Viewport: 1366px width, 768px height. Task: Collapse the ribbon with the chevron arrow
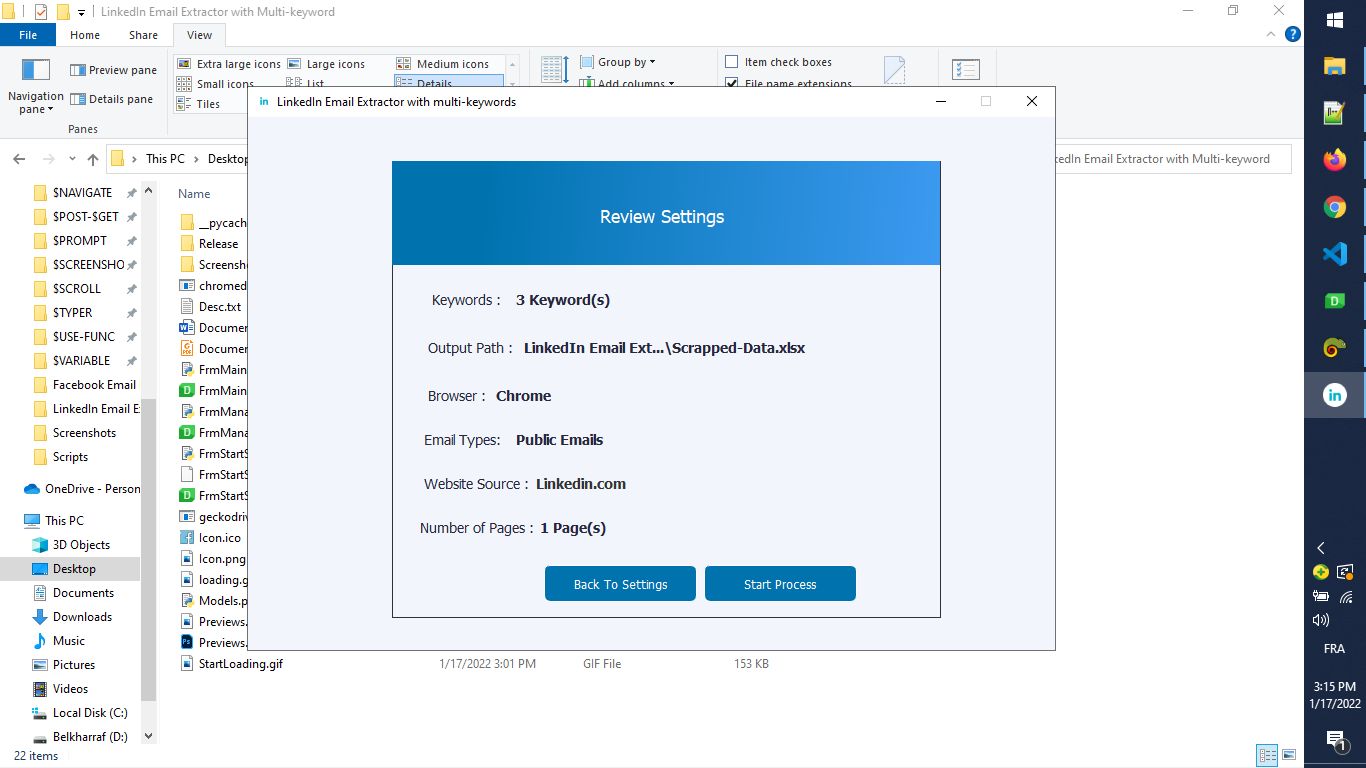tap(1273, 34)
